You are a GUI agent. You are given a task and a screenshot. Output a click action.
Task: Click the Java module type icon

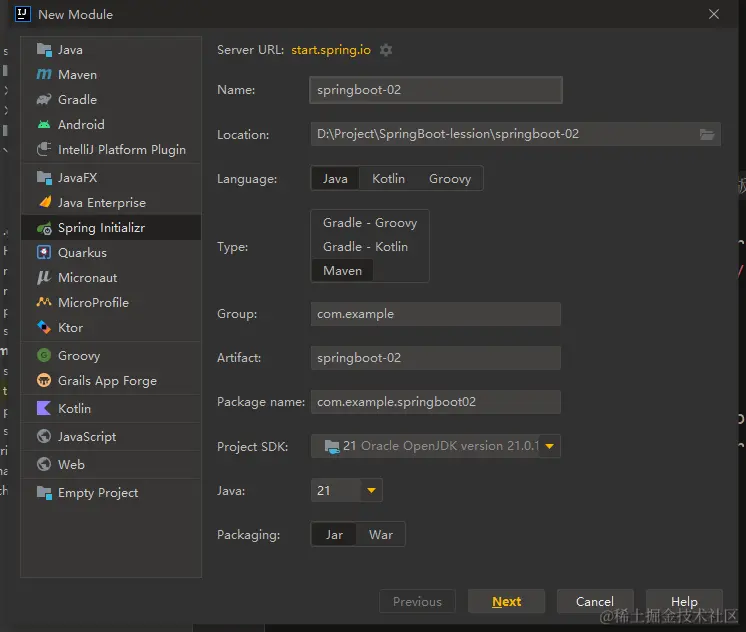tap(44, 49)
